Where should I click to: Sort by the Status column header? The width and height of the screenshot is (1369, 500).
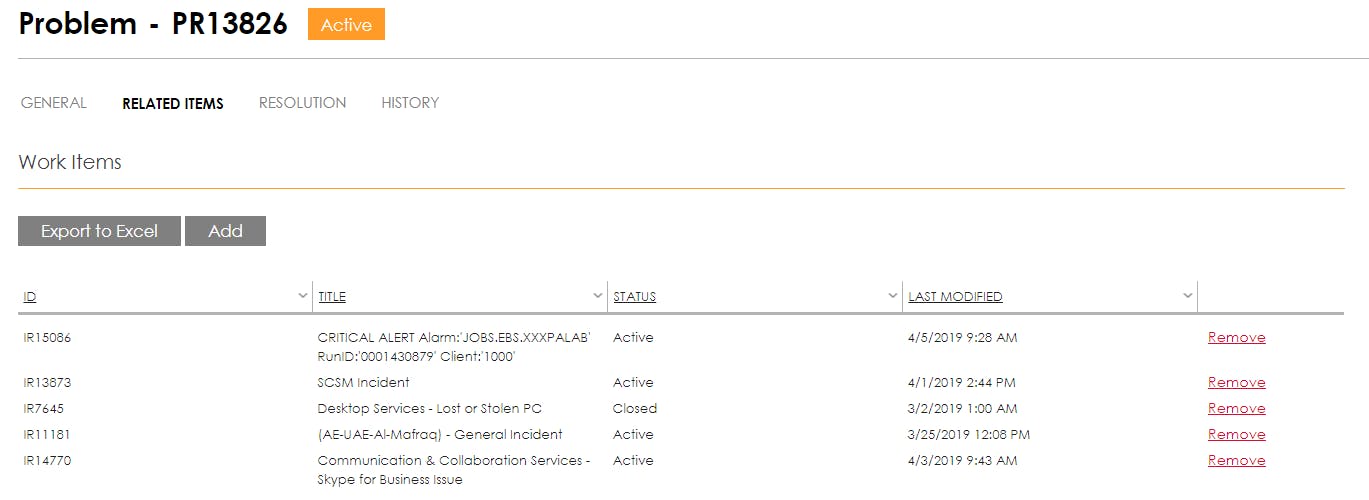click(x=635, y=297)
